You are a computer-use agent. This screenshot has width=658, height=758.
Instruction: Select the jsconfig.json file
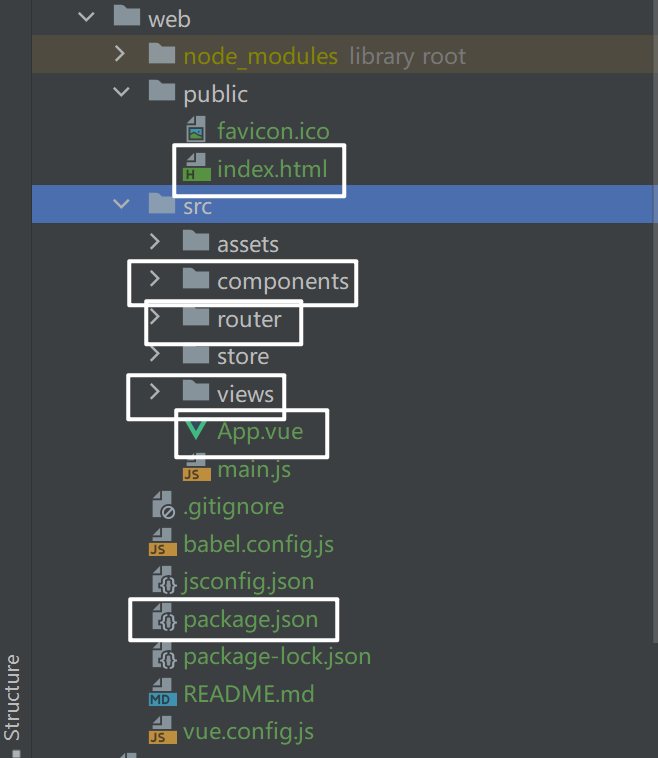[x=248, y=581]
